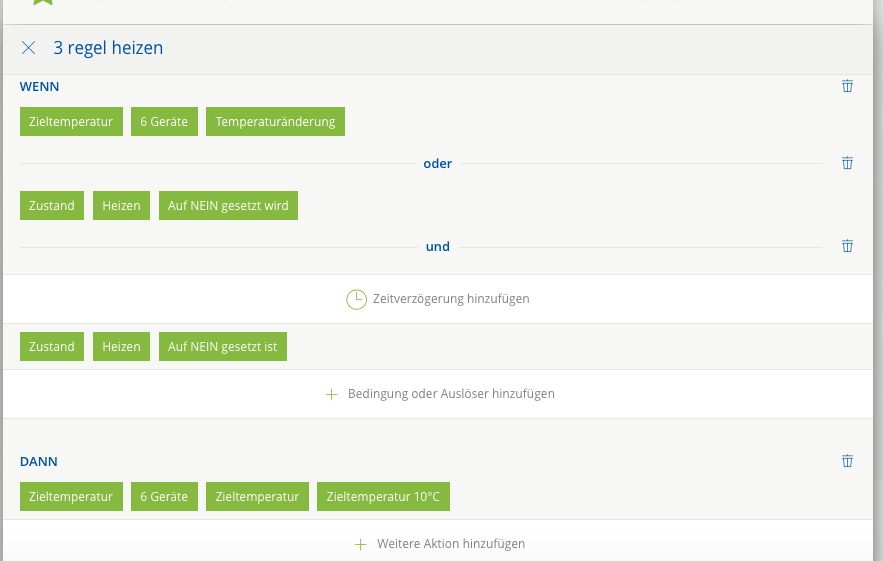Image resolution: width=883 pixels, height=561 pixels.
Task: Click 'Weitere Aktion hinzufügen' link
Action: pos(451,544)
